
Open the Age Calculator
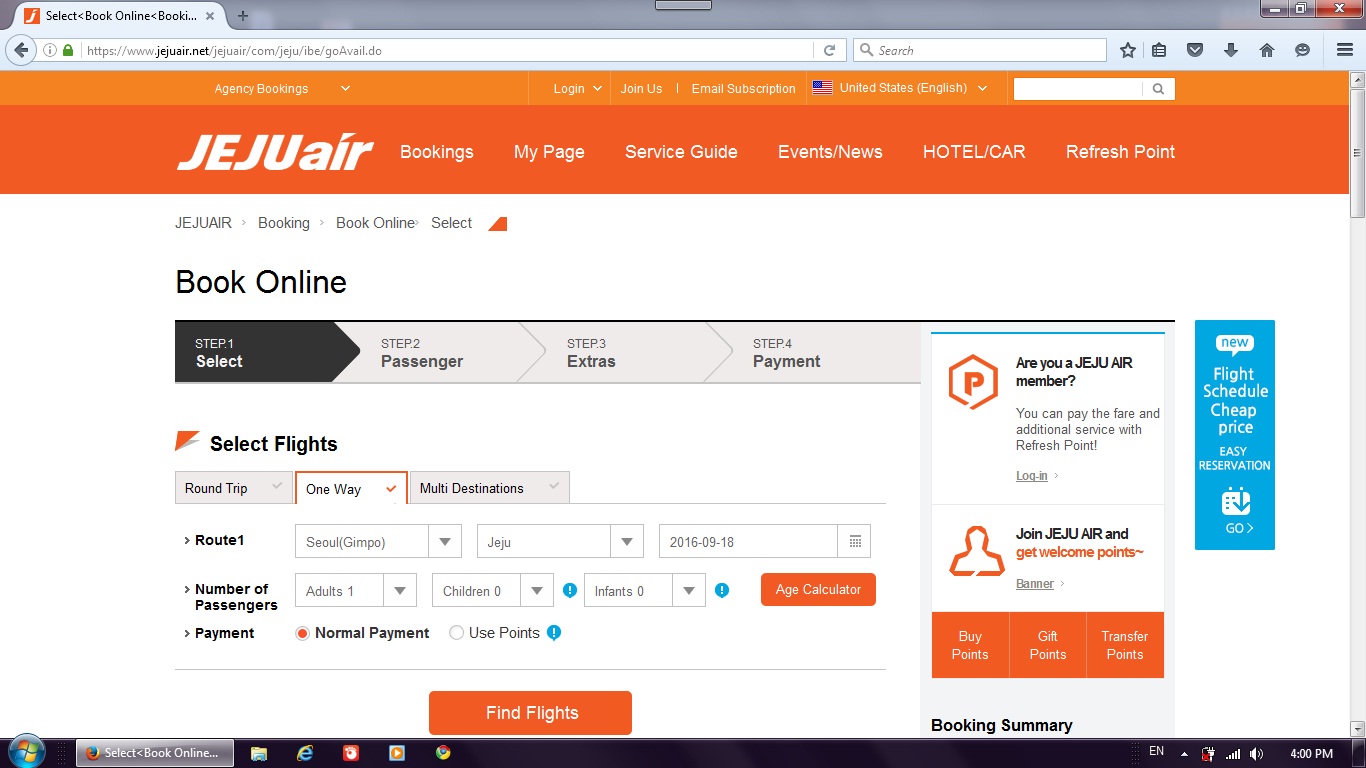[818, 589]
